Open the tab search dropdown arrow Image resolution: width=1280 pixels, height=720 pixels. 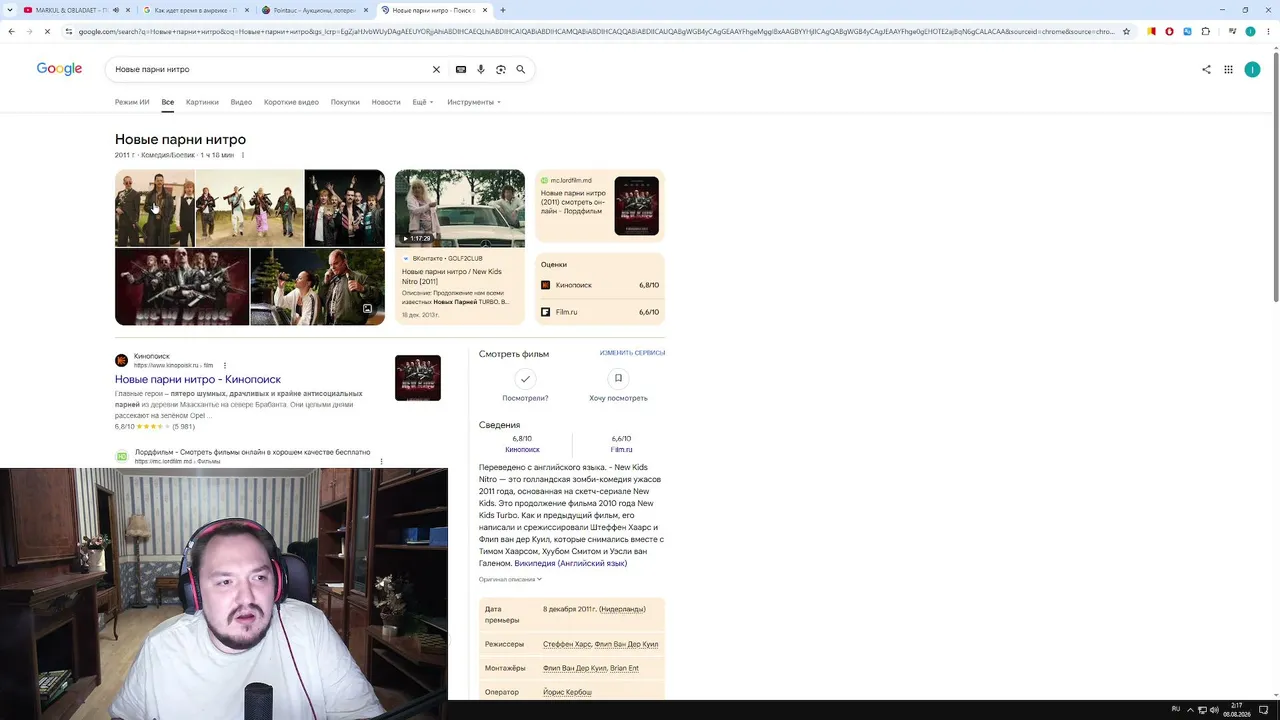[11, 10]
